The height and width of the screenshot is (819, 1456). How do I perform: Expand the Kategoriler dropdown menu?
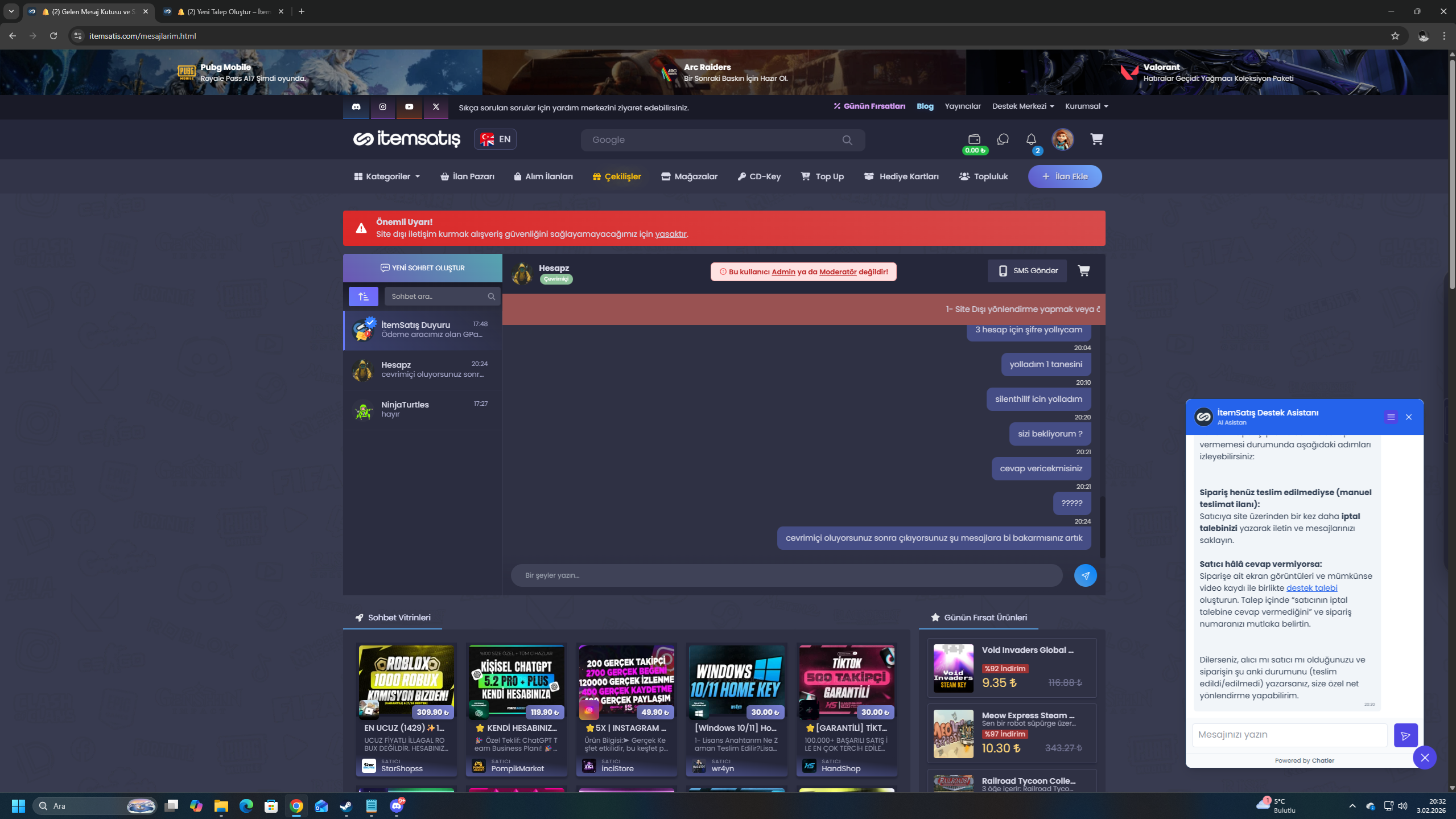pos(387,177)
